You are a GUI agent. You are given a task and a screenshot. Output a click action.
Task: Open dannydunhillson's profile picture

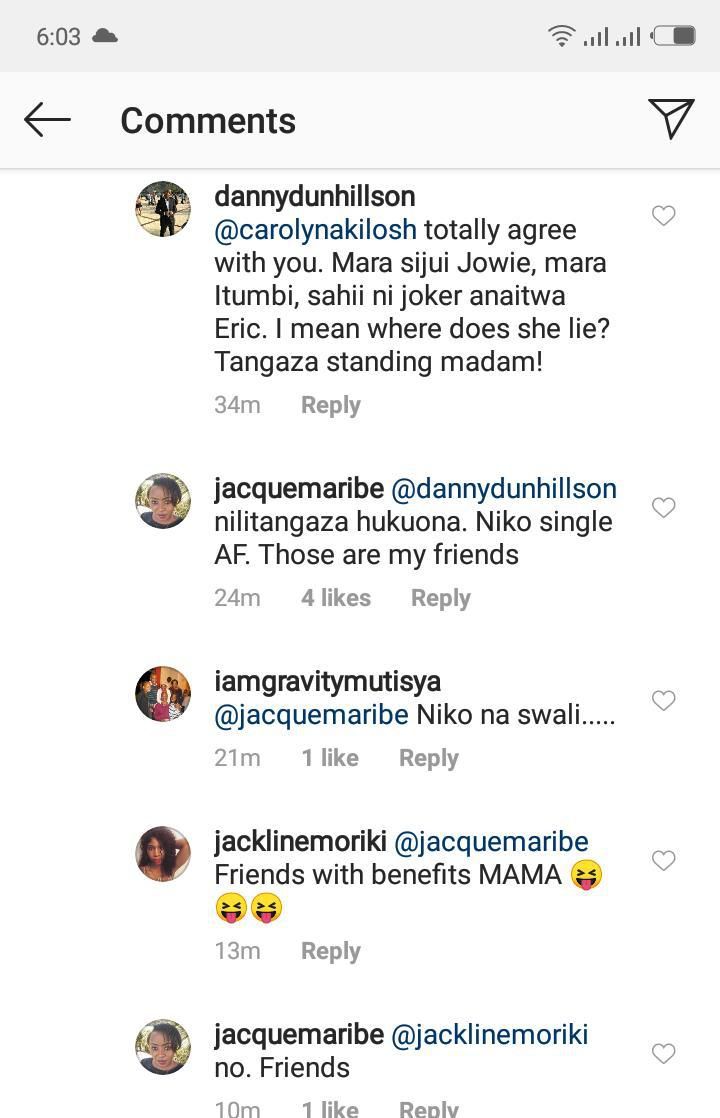162,209
